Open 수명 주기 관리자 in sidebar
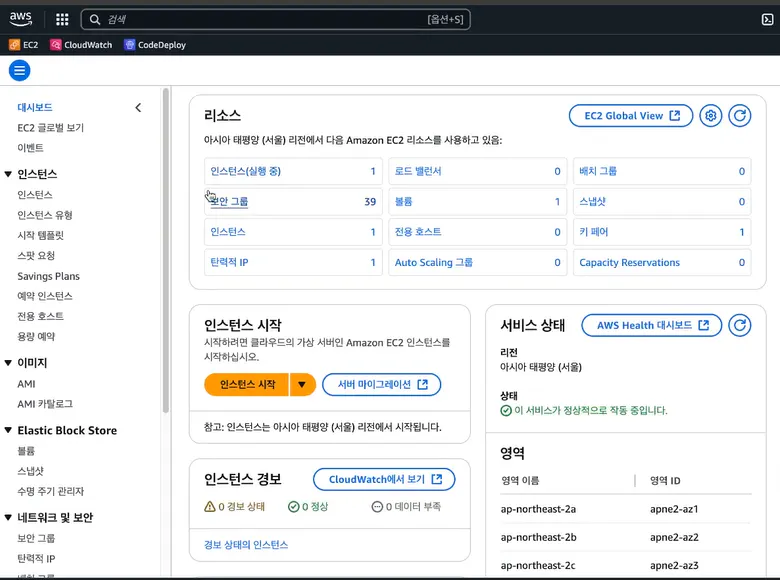Viewport: 780px width, 580px height. (51, 491)
